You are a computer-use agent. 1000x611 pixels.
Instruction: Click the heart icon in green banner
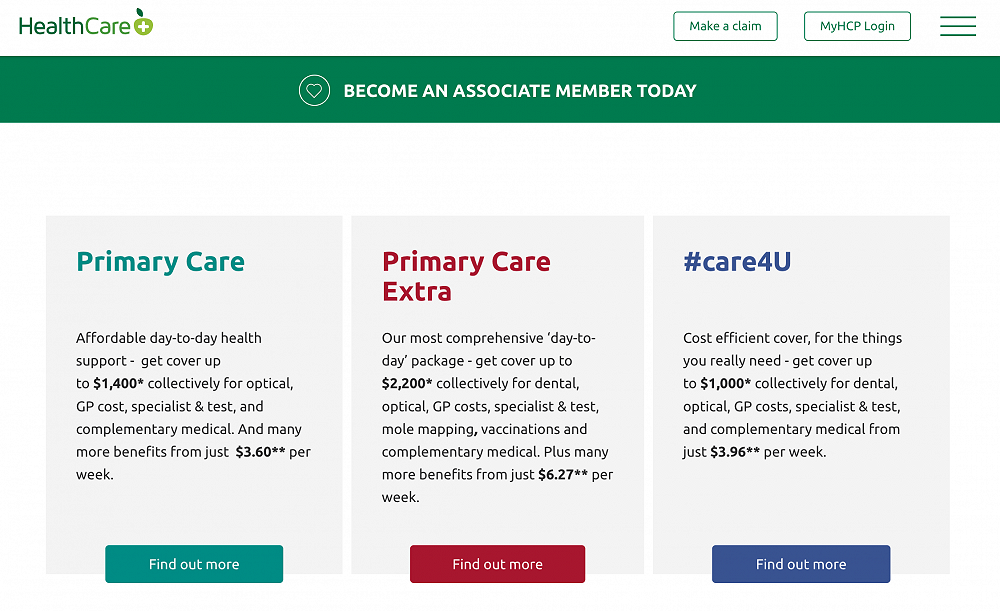tap(314, 90)
